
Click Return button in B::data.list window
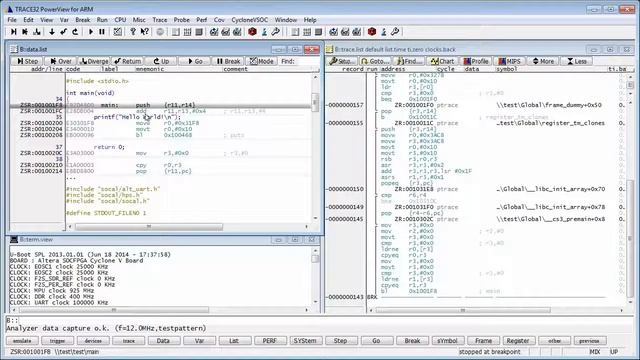[127, 61]
